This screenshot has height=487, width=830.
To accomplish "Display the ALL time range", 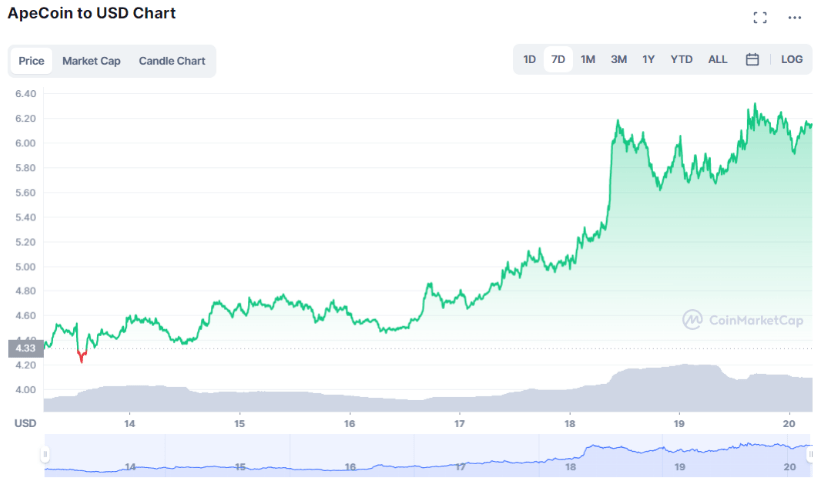I will click(717, 60).
